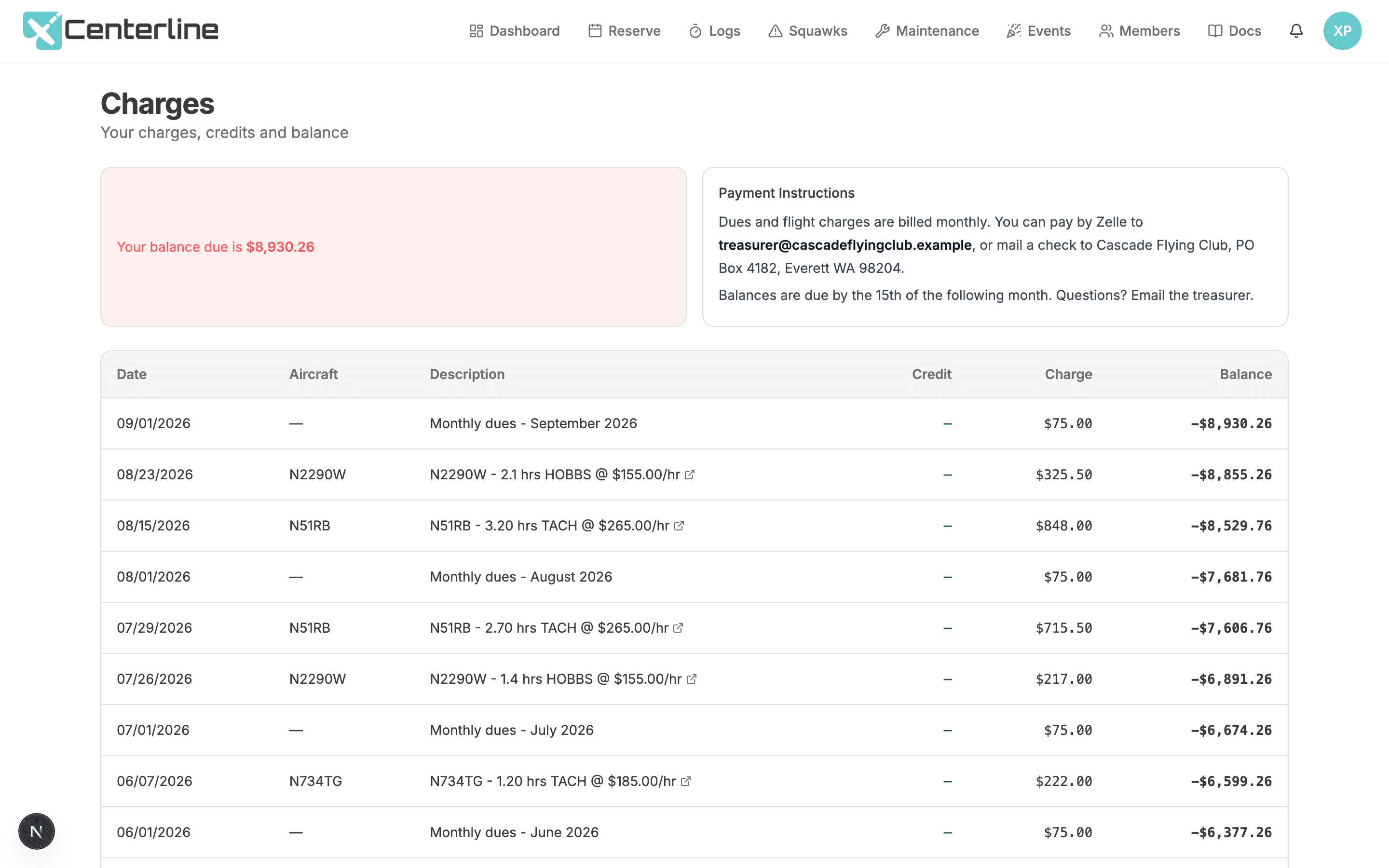Open the XP user avatar menu
The width and height of the screenshot is (1389, 868).
pyautogui.click(x=1342, y=31)
